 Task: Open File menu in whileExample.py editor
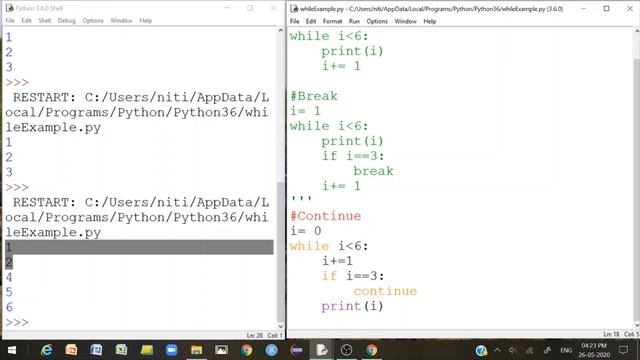pos(295,21)
